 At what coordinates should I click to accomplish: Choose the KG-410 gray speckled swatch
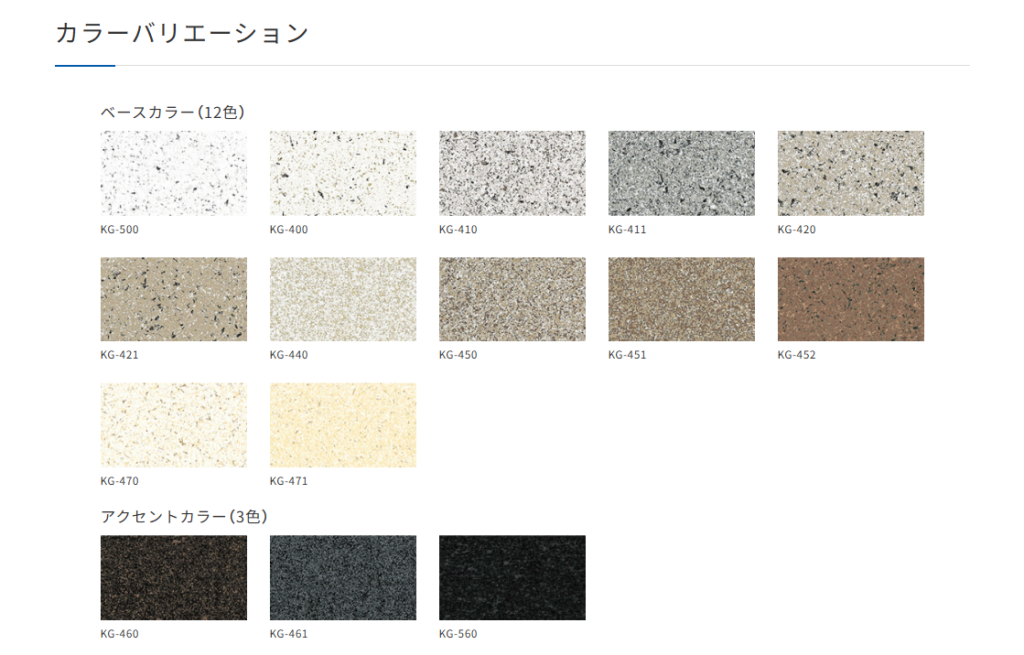[512, 173]
